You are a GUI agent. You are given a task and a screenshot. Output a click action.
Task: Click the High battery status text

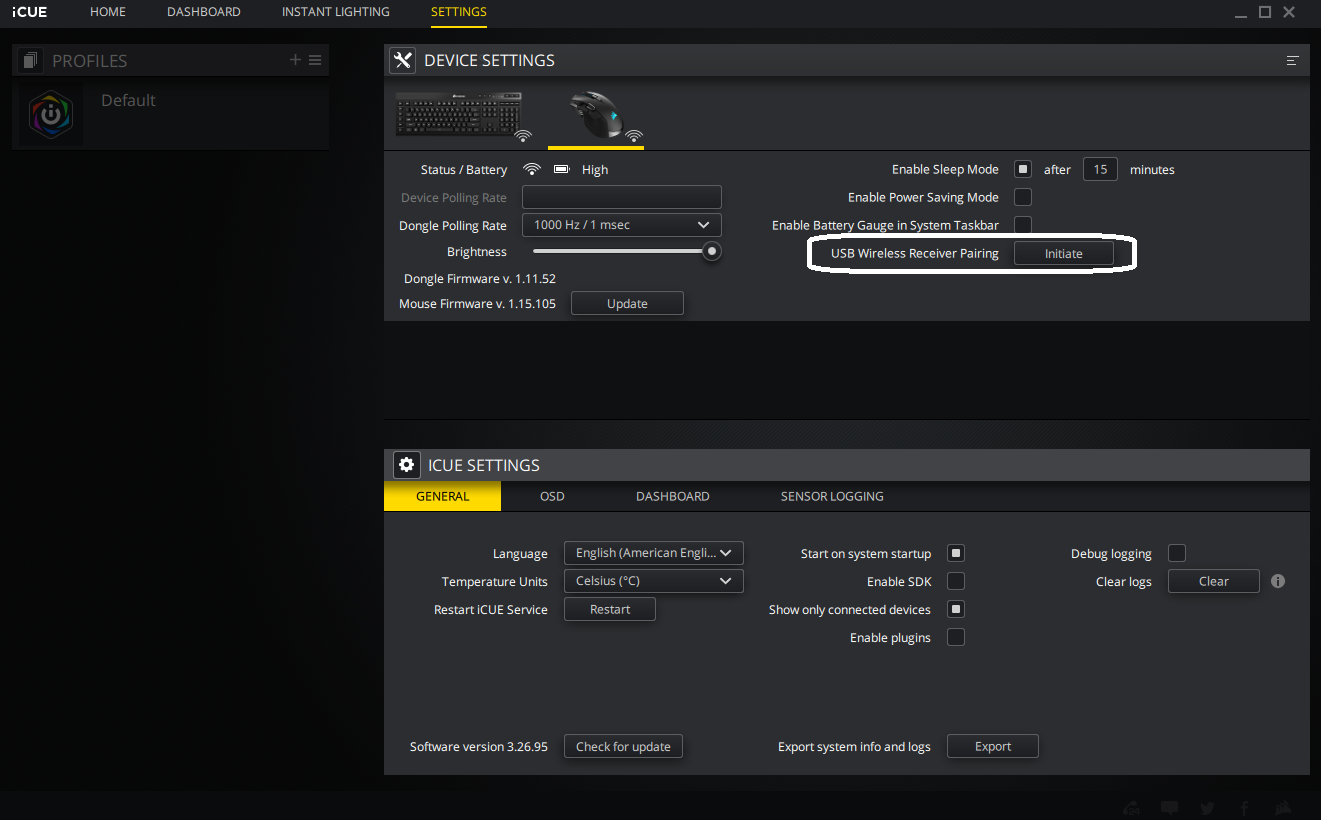click(595, 170)
